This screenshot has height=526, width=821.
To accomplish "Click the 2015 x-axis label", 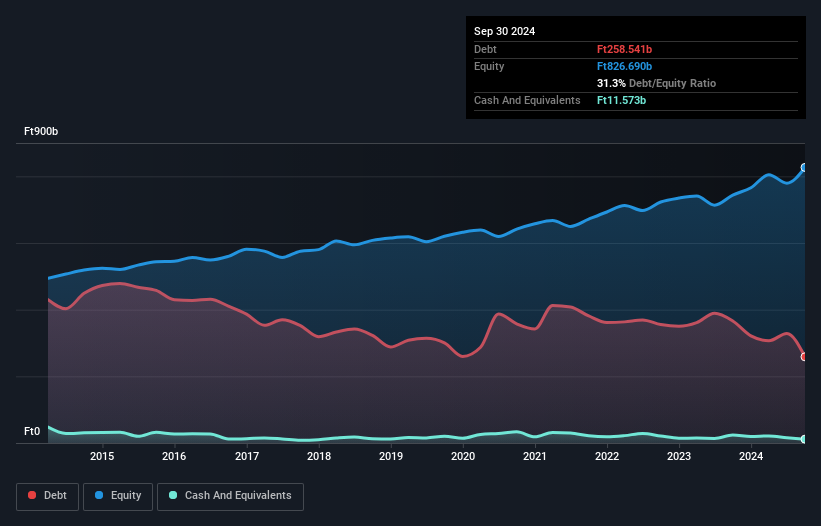I will tap(102, 456).
